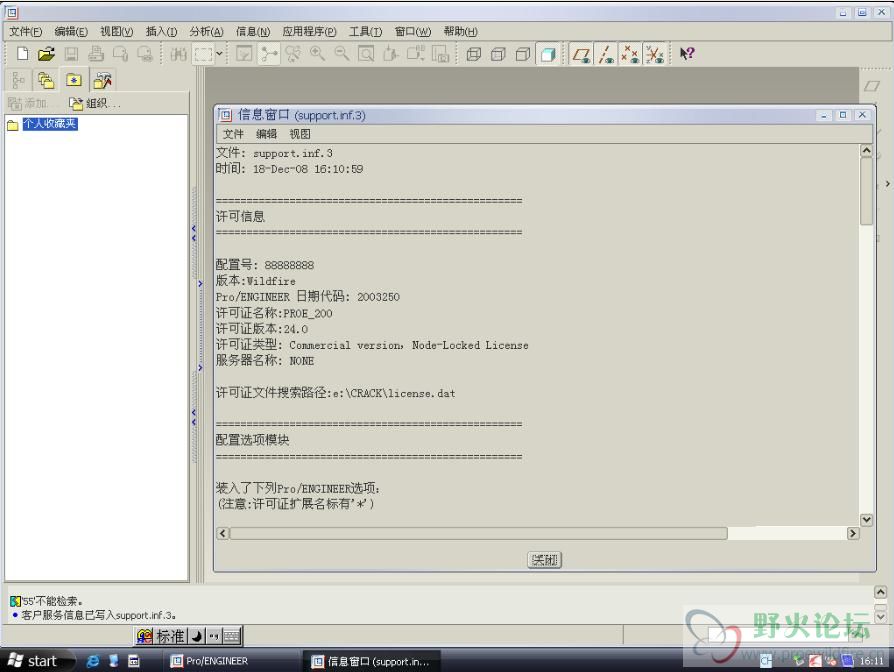This screenshot has height=672, width=894.
Task: Click the wireframe display cube icon
Action: [x=474, y=54]
